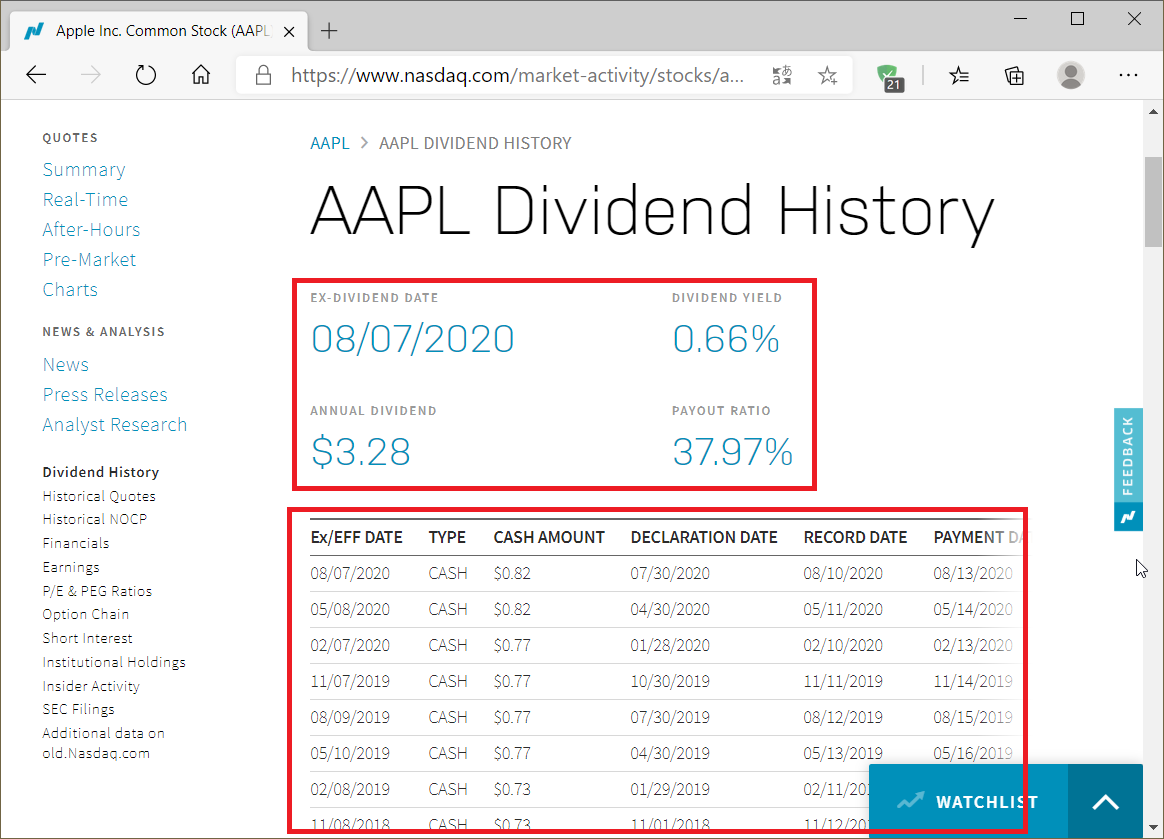Select Option Chain in sidebar
Viewport: 1164px width, 839px height.
[85, 614]
